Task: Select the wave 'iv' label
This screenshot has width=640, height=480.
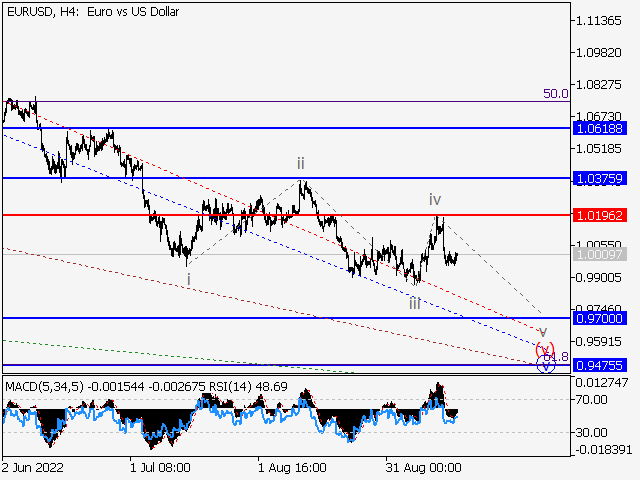Action: [x=435, y=200]
